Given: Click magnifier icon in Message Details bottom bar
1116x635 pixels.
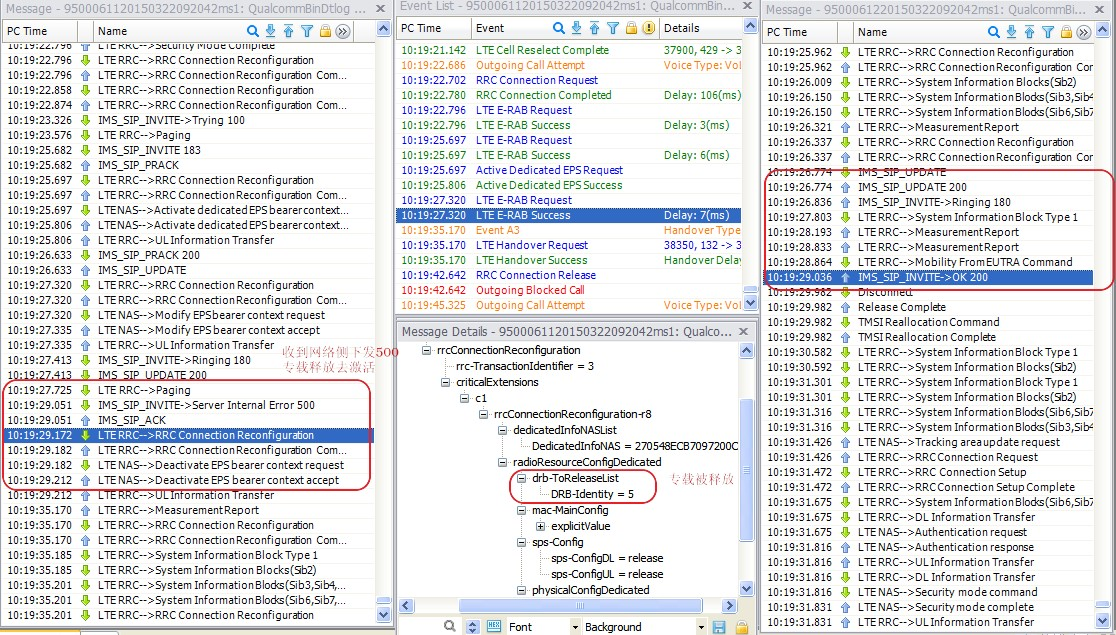Looking at the screenshot, I should pyautogui.click(x=450, y=626).
